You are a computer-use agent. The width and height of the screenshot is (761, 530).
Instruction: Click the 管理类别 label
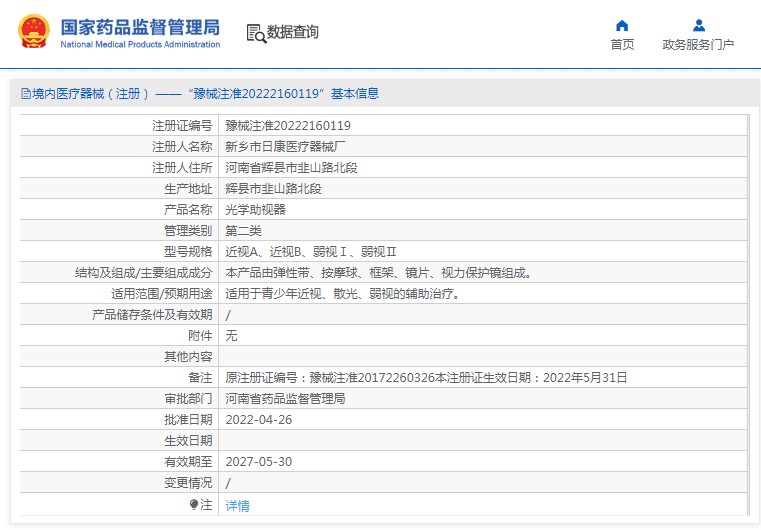coord(188,231)
